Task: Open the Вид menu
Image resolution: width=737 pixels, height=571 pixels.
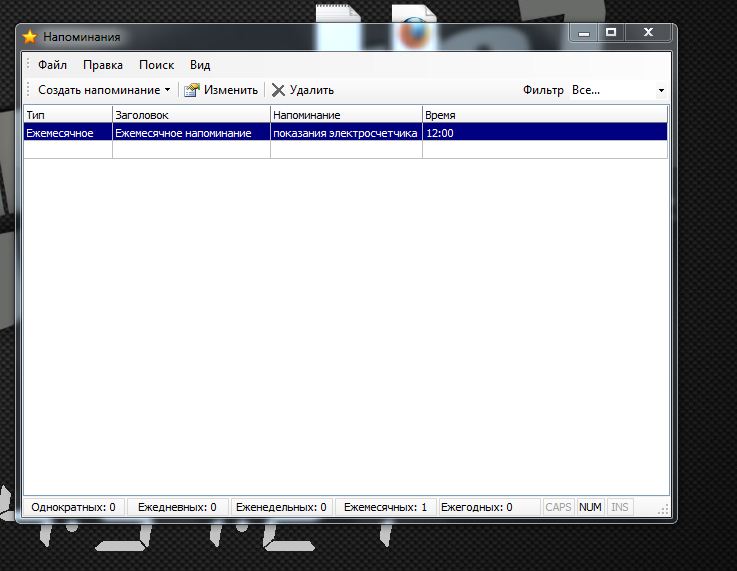Action: click(x=200, y=65)
